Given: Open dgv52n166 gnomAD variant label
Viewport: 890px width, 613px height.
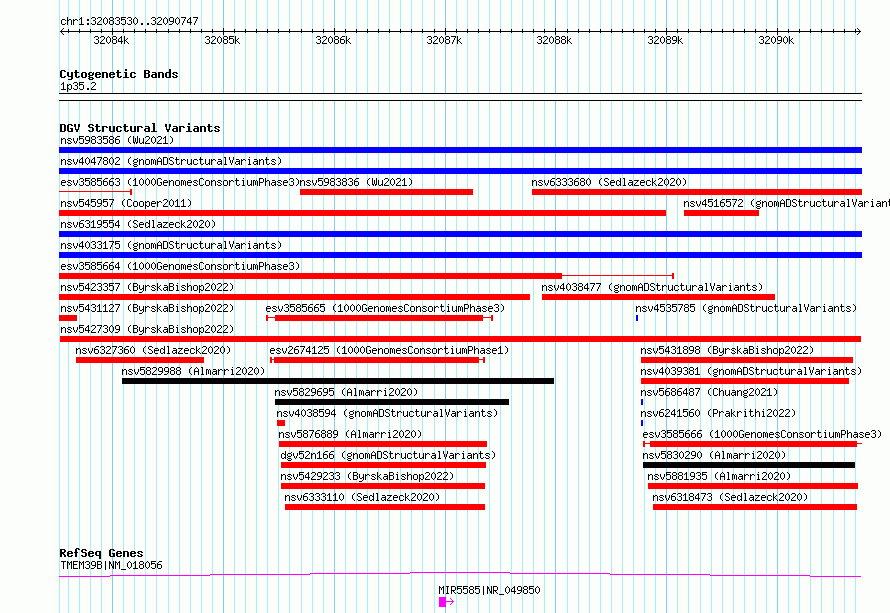Looking at the screenshot, I should tap(388, 455).
